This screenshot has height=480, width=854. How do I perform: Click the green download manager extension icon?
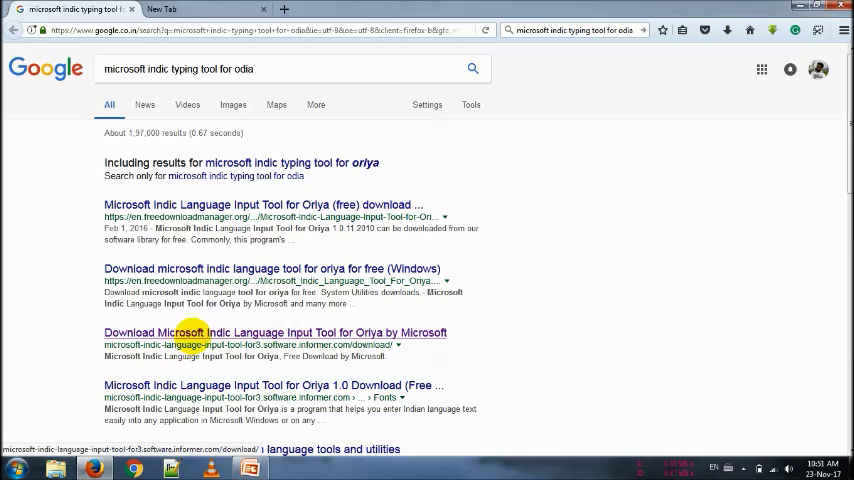pos(772,31)
